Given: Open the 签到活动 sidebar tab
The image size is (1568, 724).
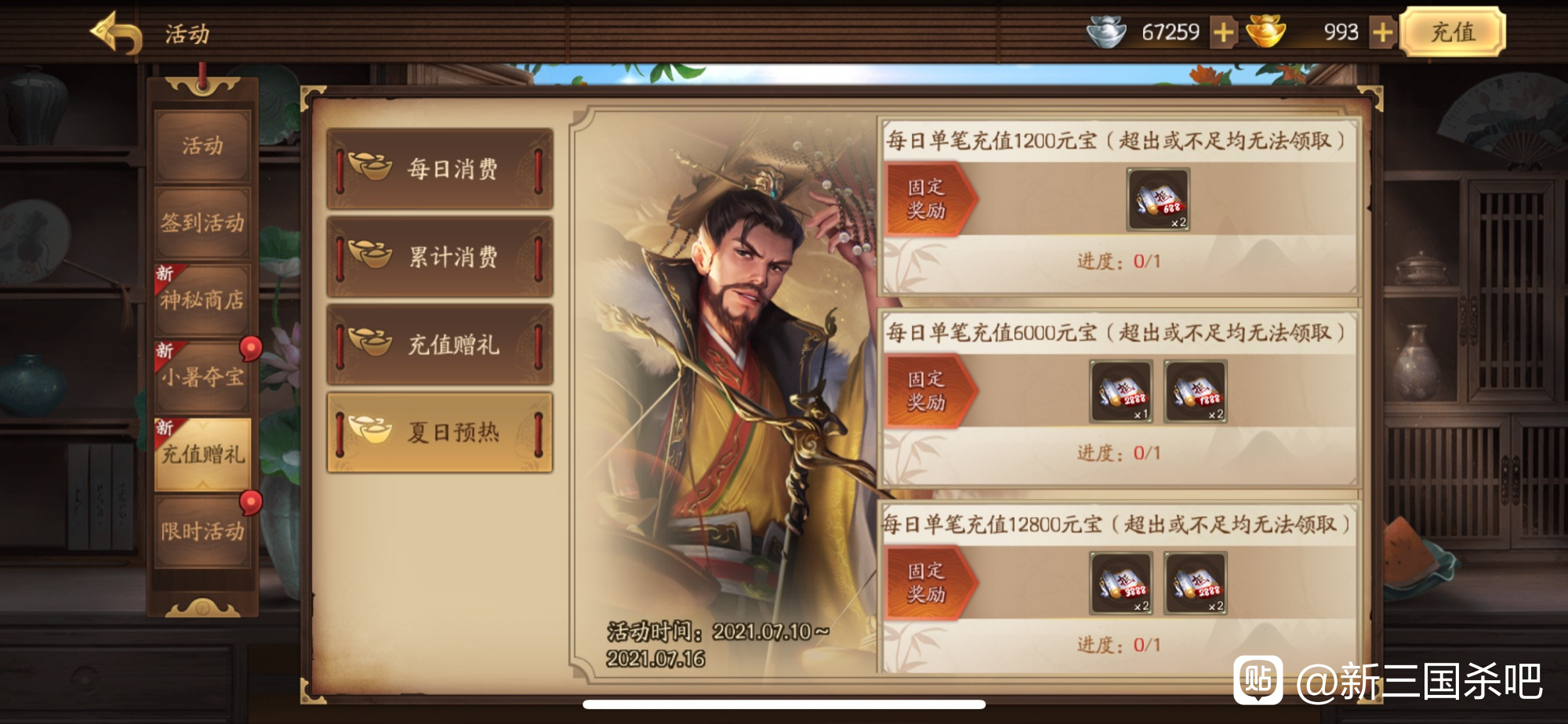Looking at the screenshot, I should click(x=202, y=223).
